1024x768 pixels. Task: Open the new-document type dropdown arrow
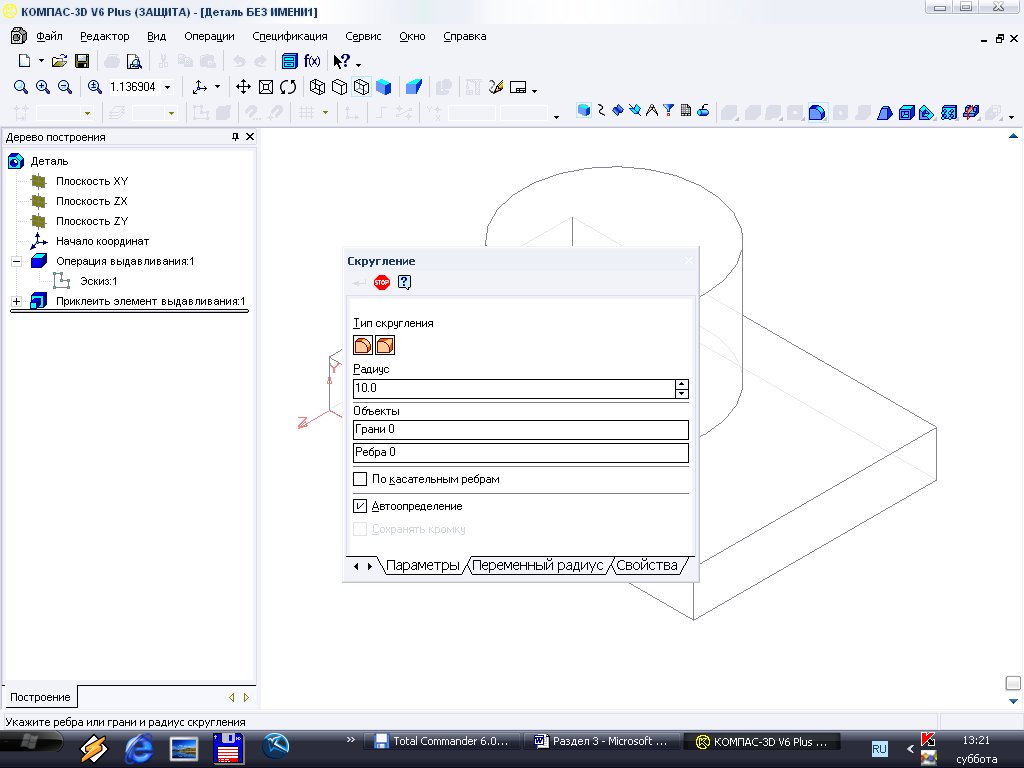tap(41, 61)
